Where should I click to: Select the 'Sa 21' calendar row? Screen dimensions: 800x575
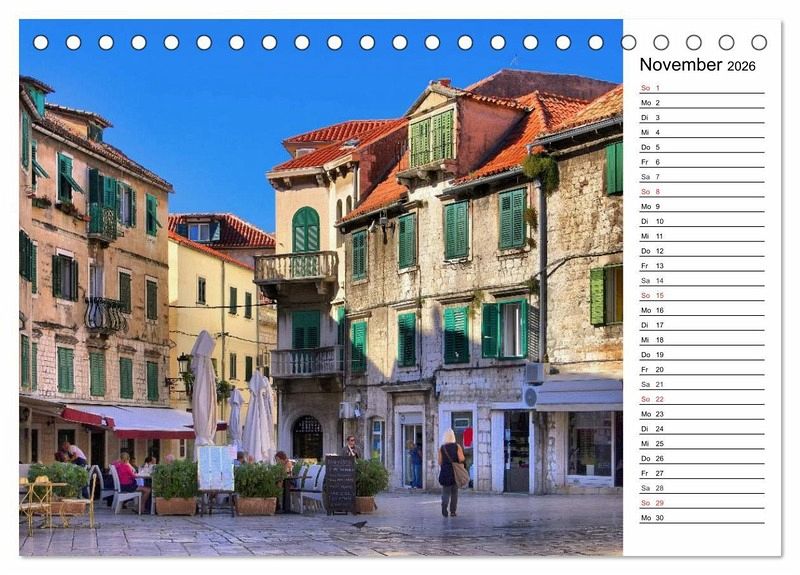[x=702, y=384]
